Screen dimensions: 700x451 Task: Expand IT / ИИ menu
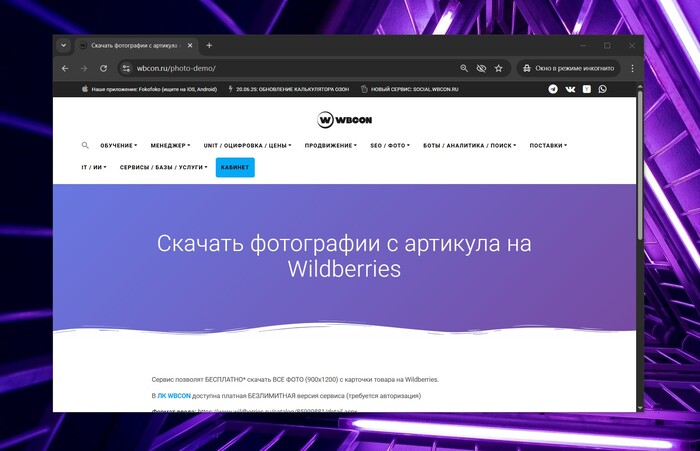(94, 167)
